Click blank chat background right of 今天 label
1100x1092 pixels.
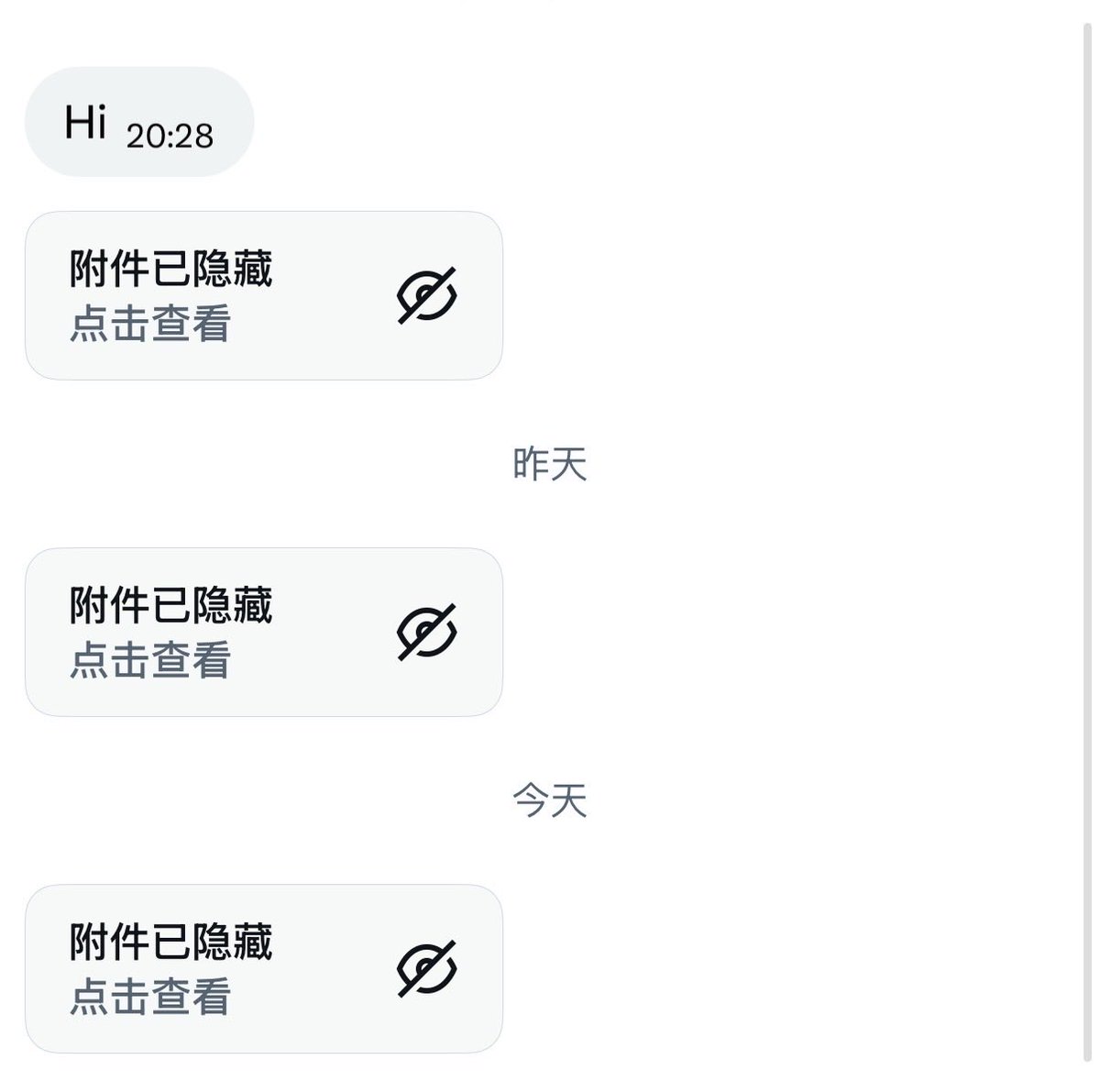825,800
